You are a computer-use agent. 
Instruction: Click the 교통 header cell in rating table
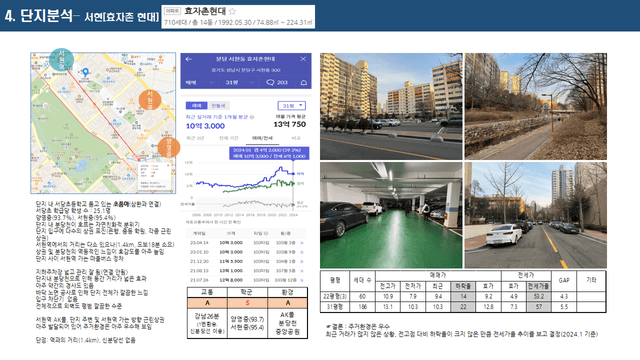click(x=207, y=292)
